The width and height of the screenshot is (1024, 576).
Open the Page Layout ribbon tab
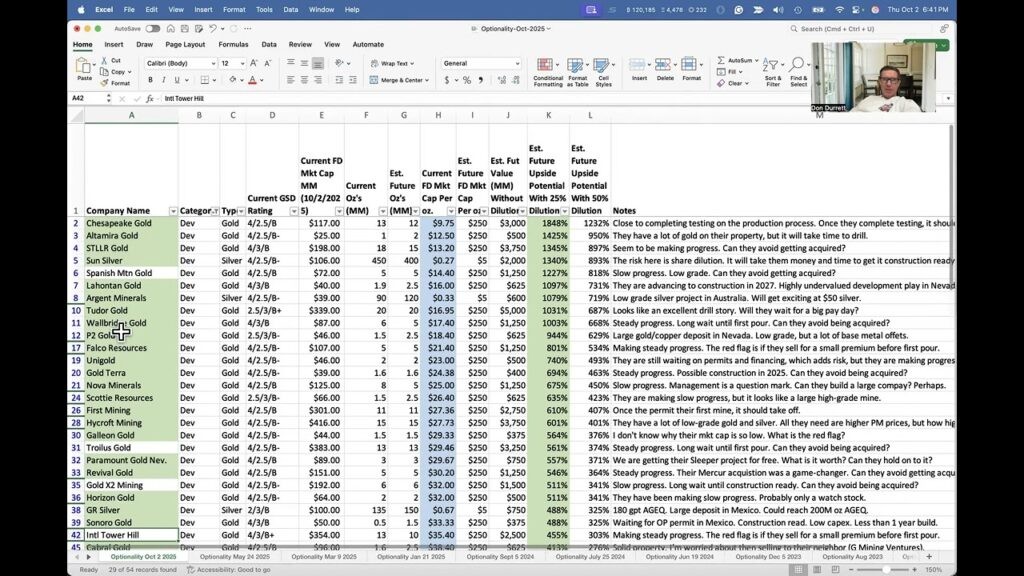[185, 44]
